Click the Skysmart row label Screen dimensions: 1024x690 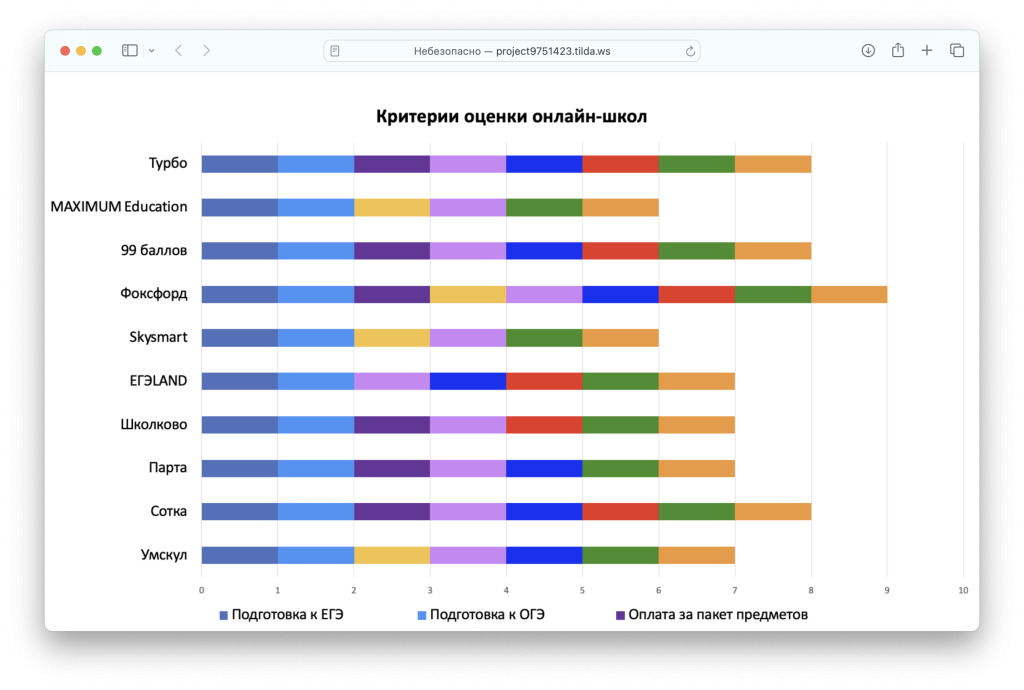pos(158,337)
